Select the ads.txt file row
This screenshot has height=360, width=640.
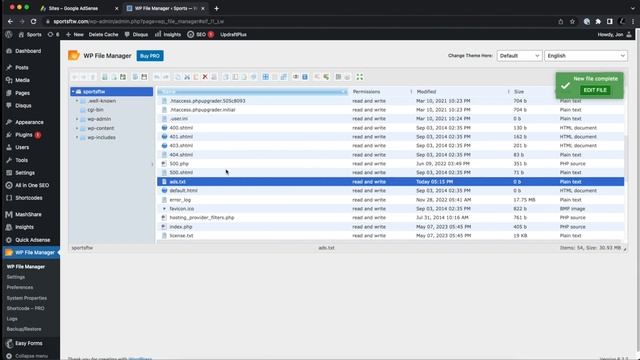[x=391, y=182]
